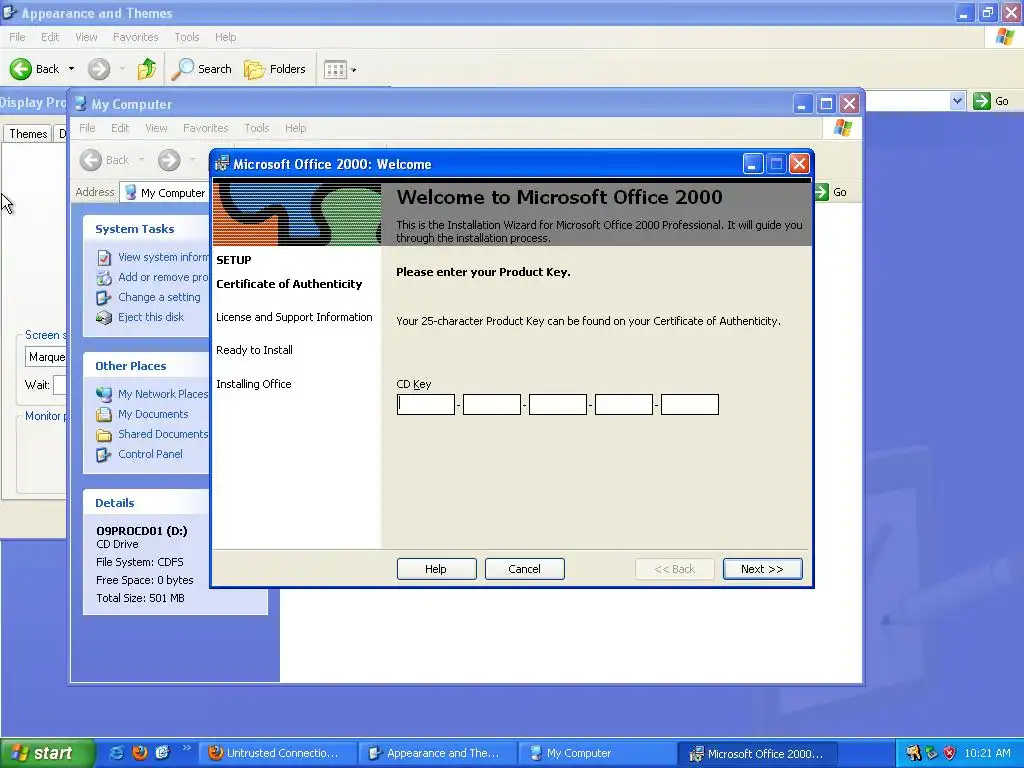Click the My Network Places icon
Image resolution: width=1024 pixels, height=768 pixels.
[104, 394]
